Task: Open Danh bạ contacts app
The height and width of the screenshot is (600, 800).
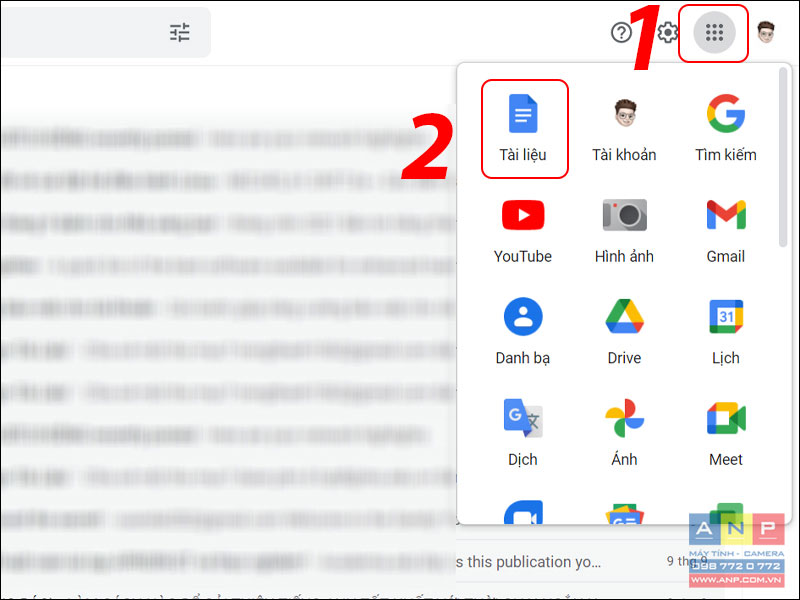Action: tap(523, 332)
